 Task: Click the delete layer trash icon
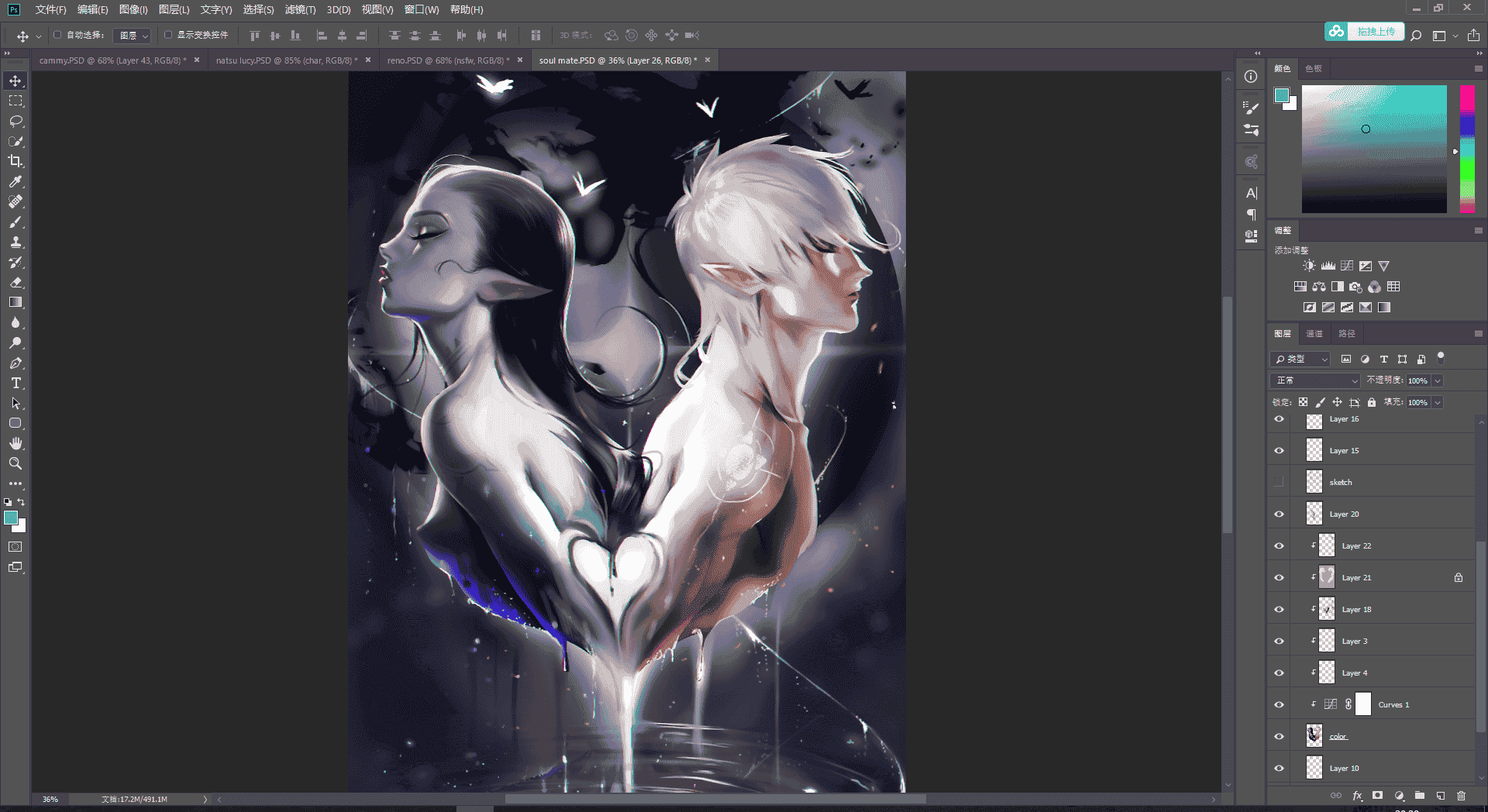1461,795
